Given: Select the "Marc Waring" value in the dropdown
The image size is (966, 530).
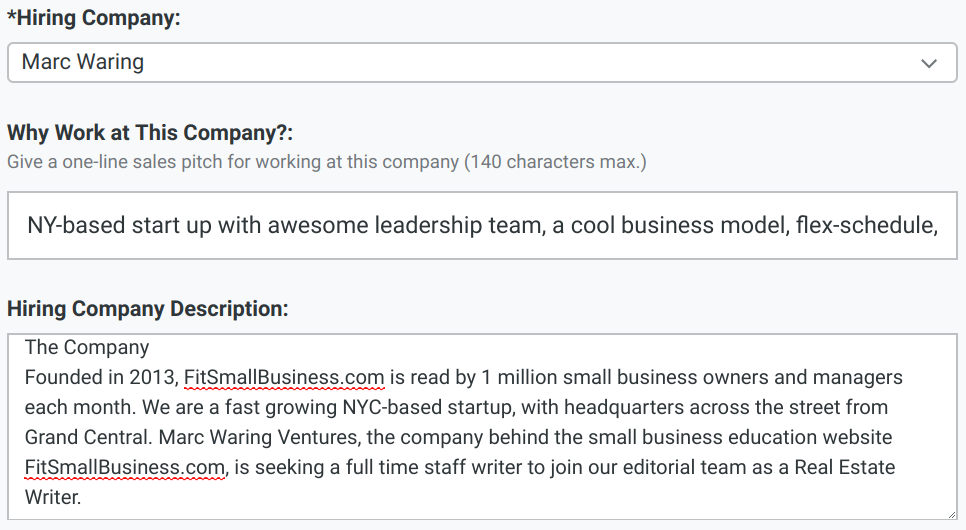Looking at the screenshot, I should (83, 62).
